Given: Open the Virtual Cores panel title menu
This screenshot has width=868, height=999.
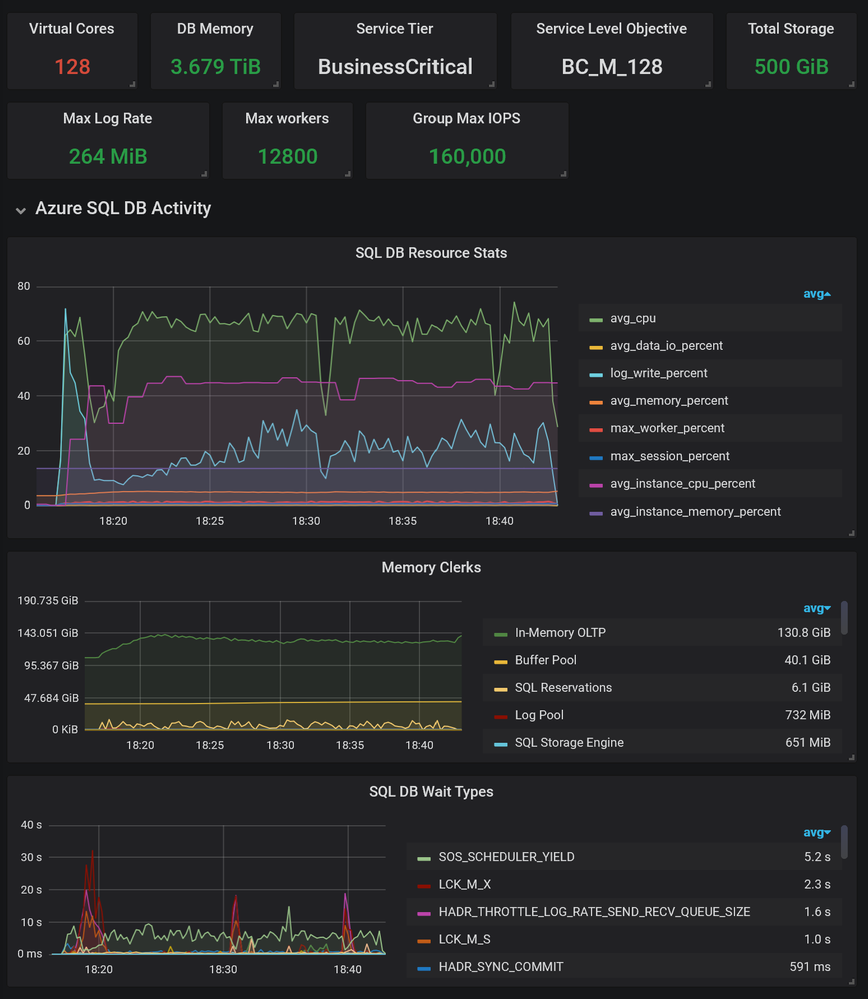Looking at the screenshot, I should point(71,29).
